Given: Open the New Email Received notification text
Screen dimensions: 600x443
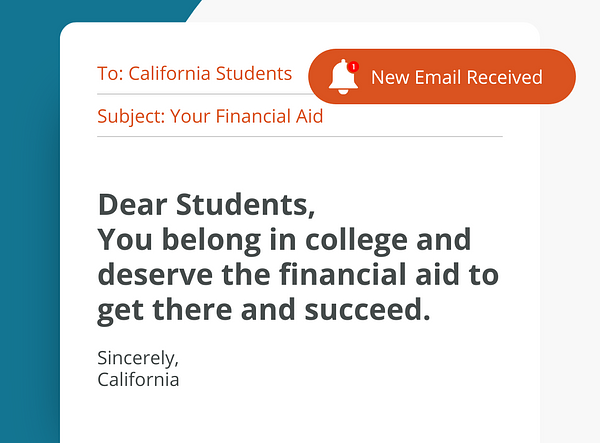Looking at the screenshot, I should click(x=457, y=77).
